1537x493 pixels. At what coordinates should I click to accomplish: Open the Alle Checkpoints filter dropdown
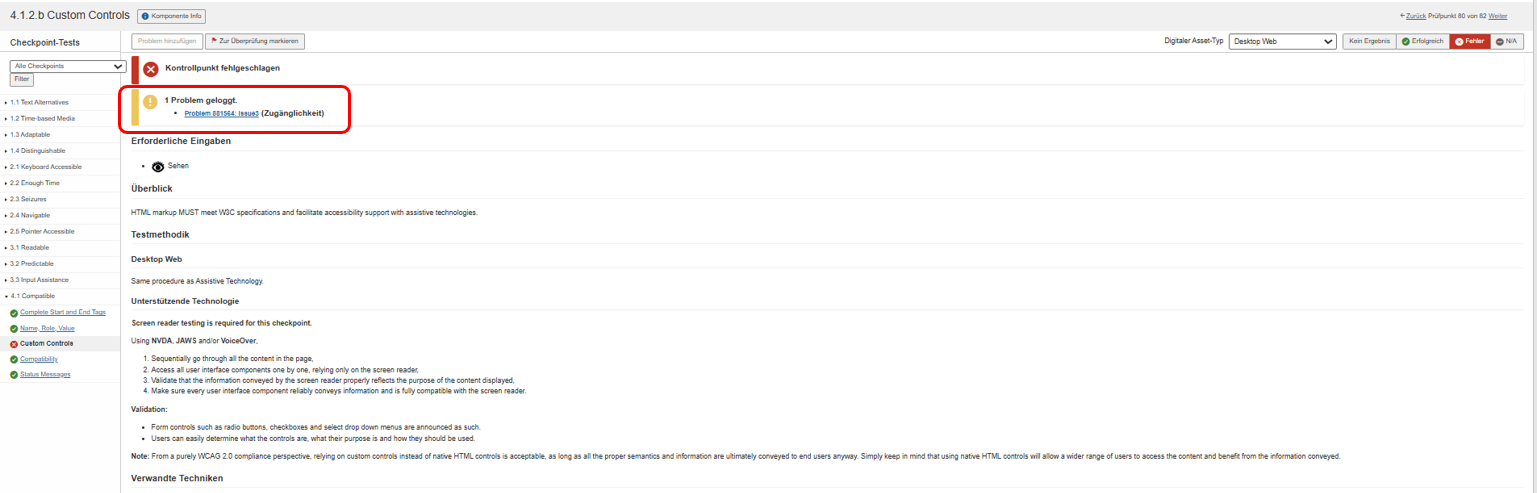pyautogui.click(x=67, y=66)
